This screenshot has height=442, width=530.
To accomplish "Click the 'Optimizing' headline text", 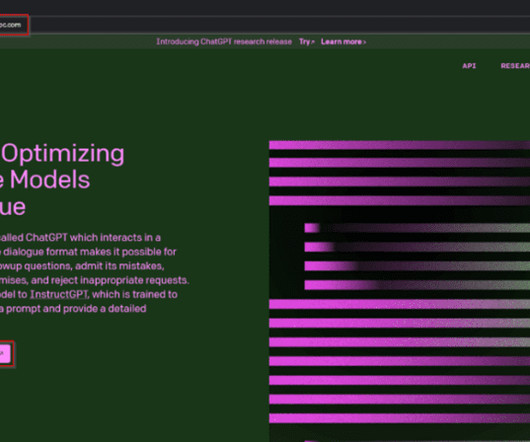I will click(x=63, y=154).
